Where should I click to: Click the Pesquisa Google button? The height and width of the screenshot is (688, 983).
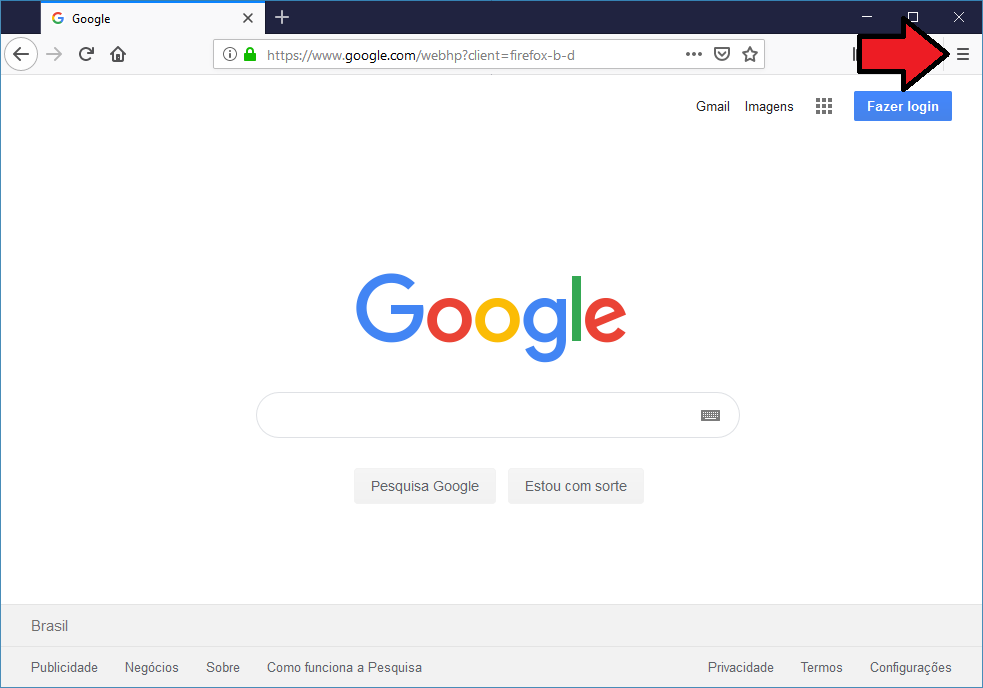coord(425,486)
